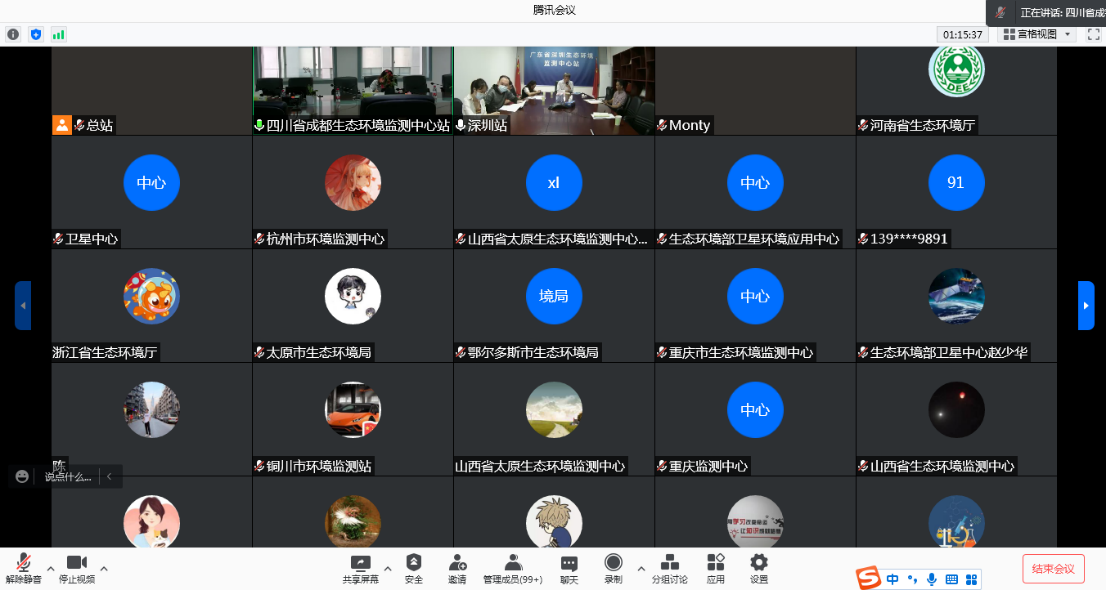Toggle 解除静音 to unmute the microphone

tap(23, 569)
